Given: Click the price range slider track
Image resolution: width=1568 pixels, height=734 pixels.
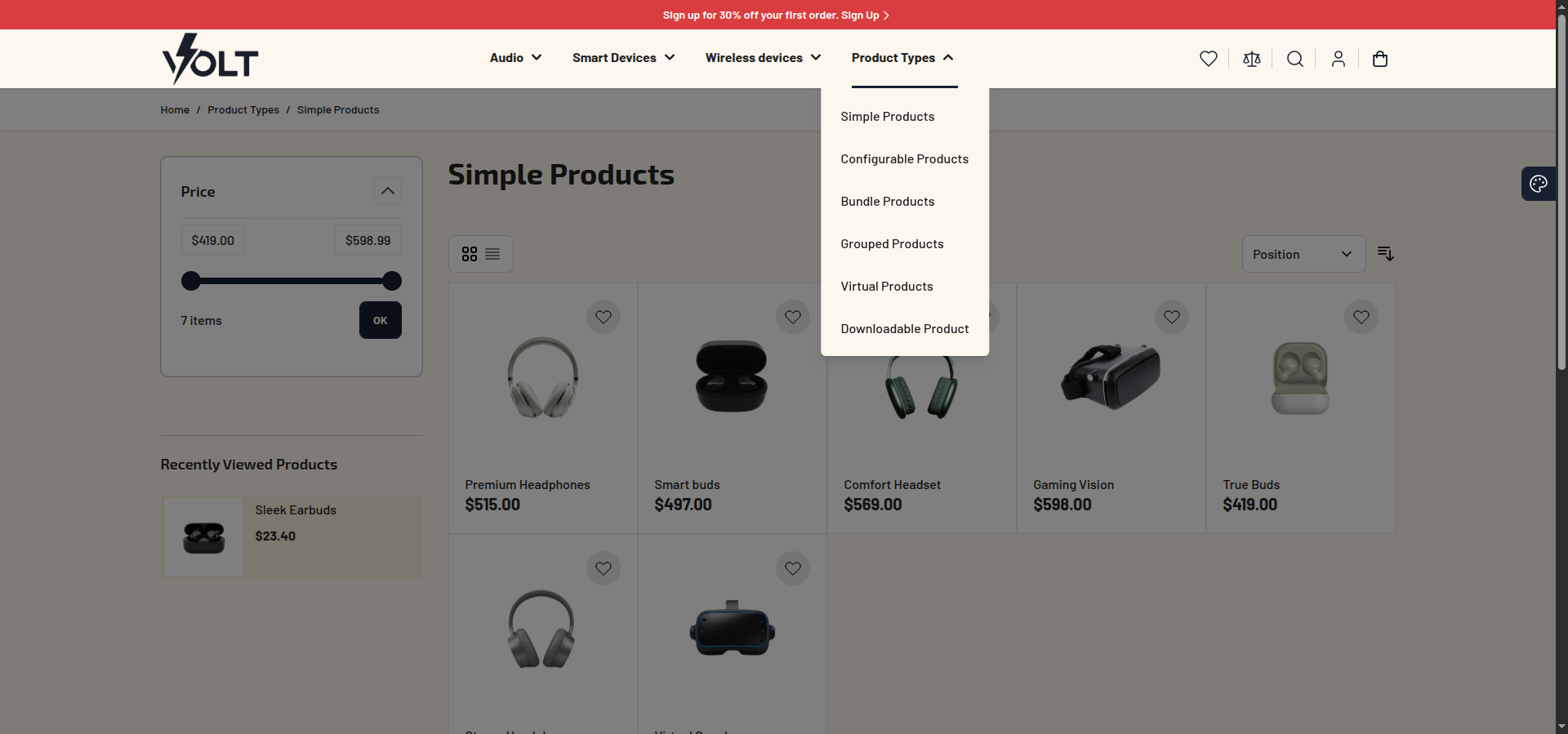Looking at the screenshot, I should click(292, 281).
